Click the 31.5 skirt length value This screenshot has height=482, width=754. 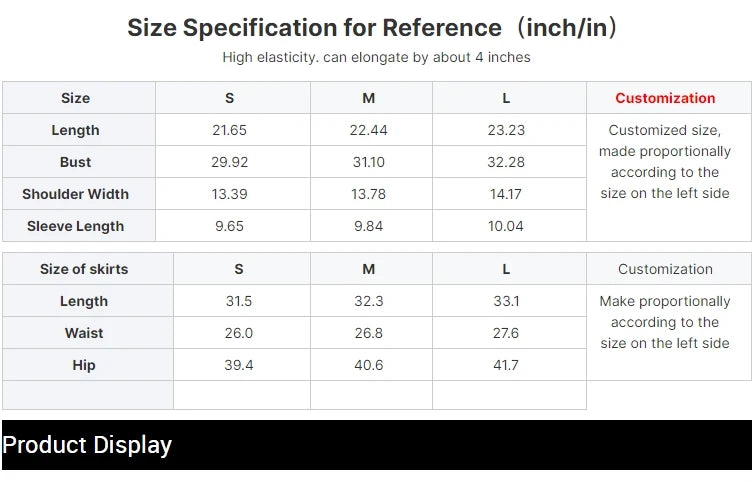click(239, 301)
